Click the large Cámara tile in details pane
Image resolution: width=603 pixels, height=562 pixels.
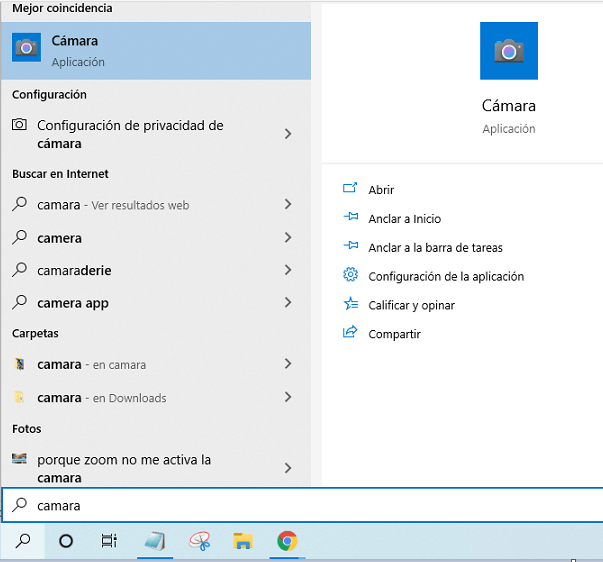pyautogui.click(x=509, y=51)
